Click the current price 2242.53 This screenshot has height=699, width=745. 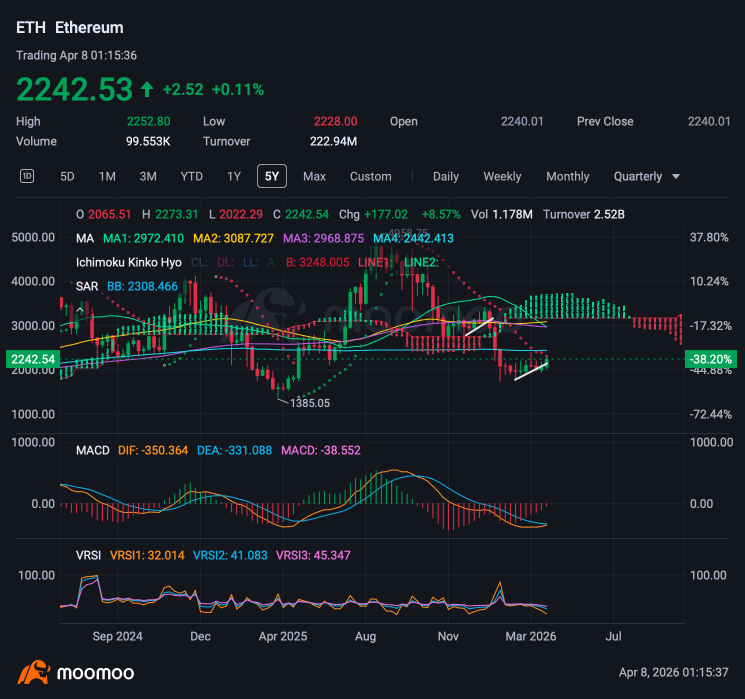pyautogui.click(x=74, y=89)
